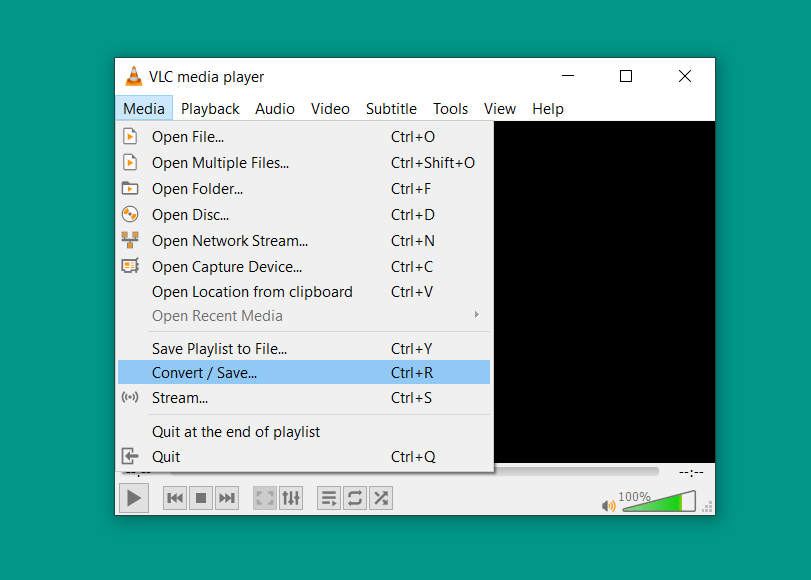811x580 pixels.
Task: Select Open Recent Media entry
Action: tap(304, 316)
